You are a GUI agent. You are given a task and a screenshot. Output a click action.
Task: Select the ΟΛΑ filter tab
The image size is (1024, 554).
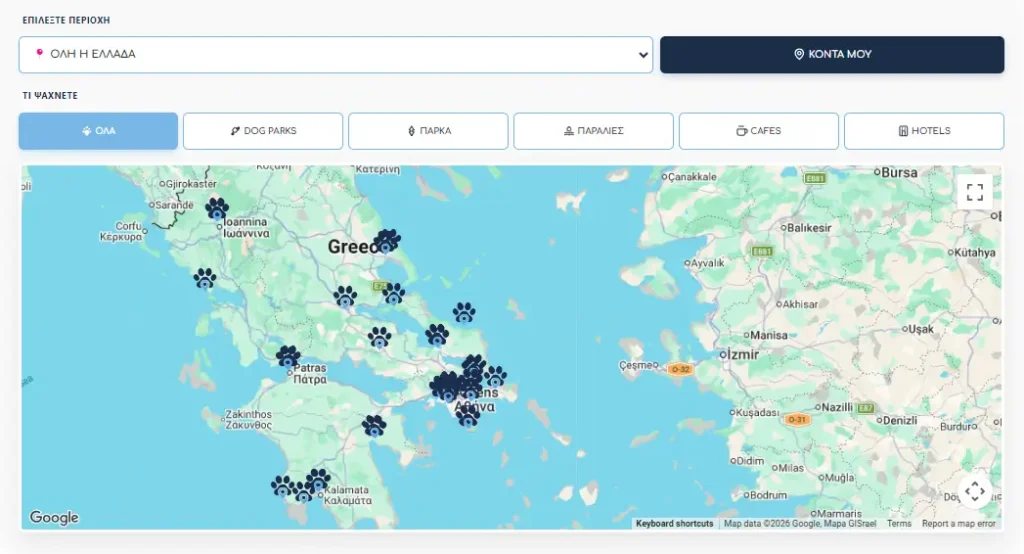tap(98, 131)
